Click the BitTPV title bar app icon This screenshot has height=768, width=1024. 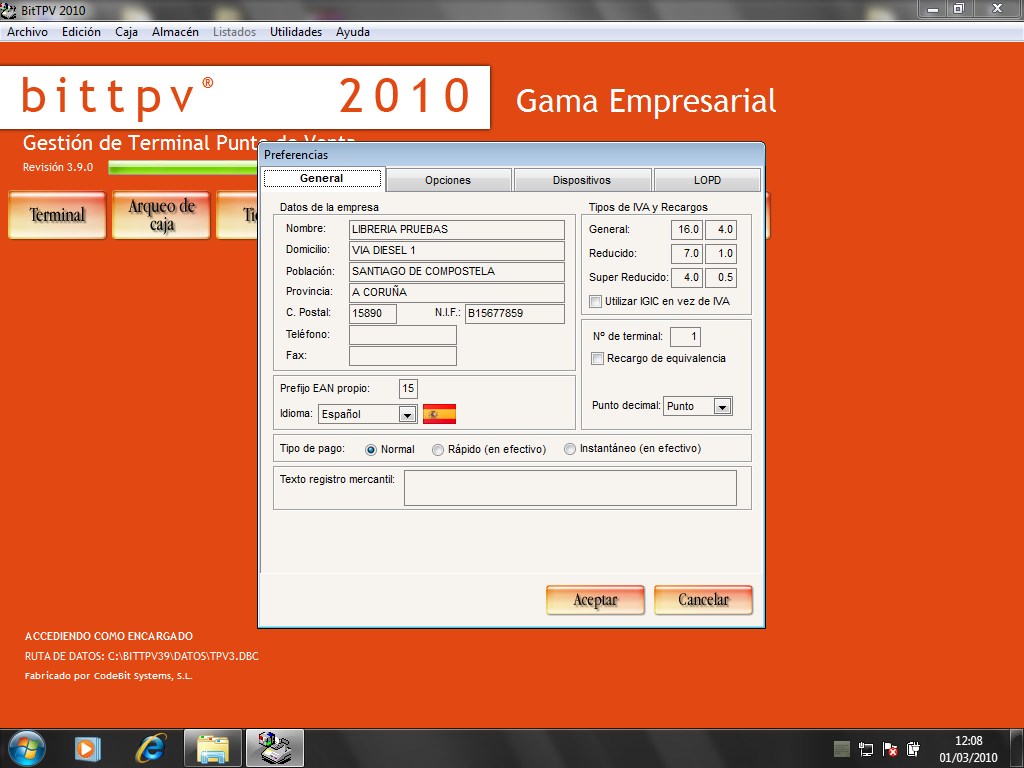point(8,10)
